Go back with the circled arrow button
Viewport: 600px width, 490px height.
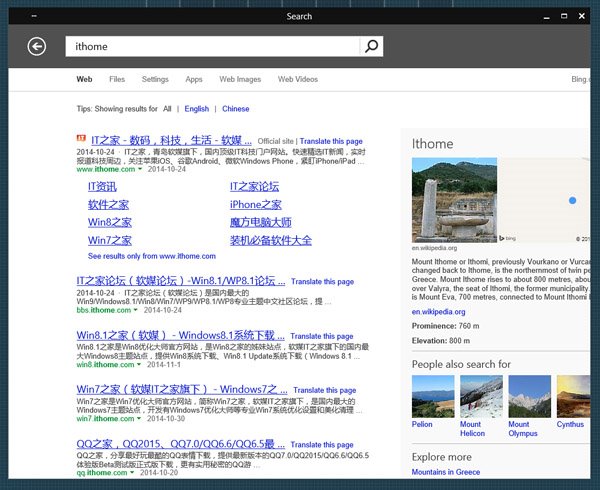(x=37, y=47)
